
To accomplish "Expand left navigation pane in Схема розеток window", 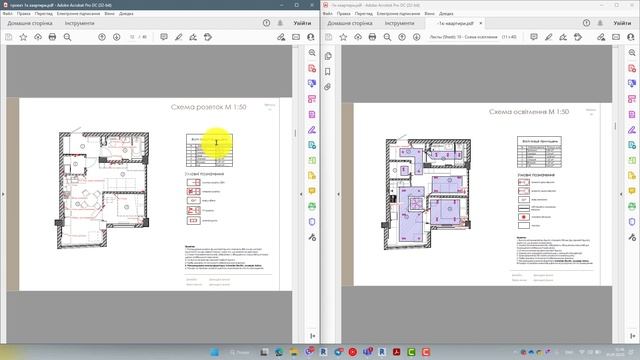I will (3, 194).
